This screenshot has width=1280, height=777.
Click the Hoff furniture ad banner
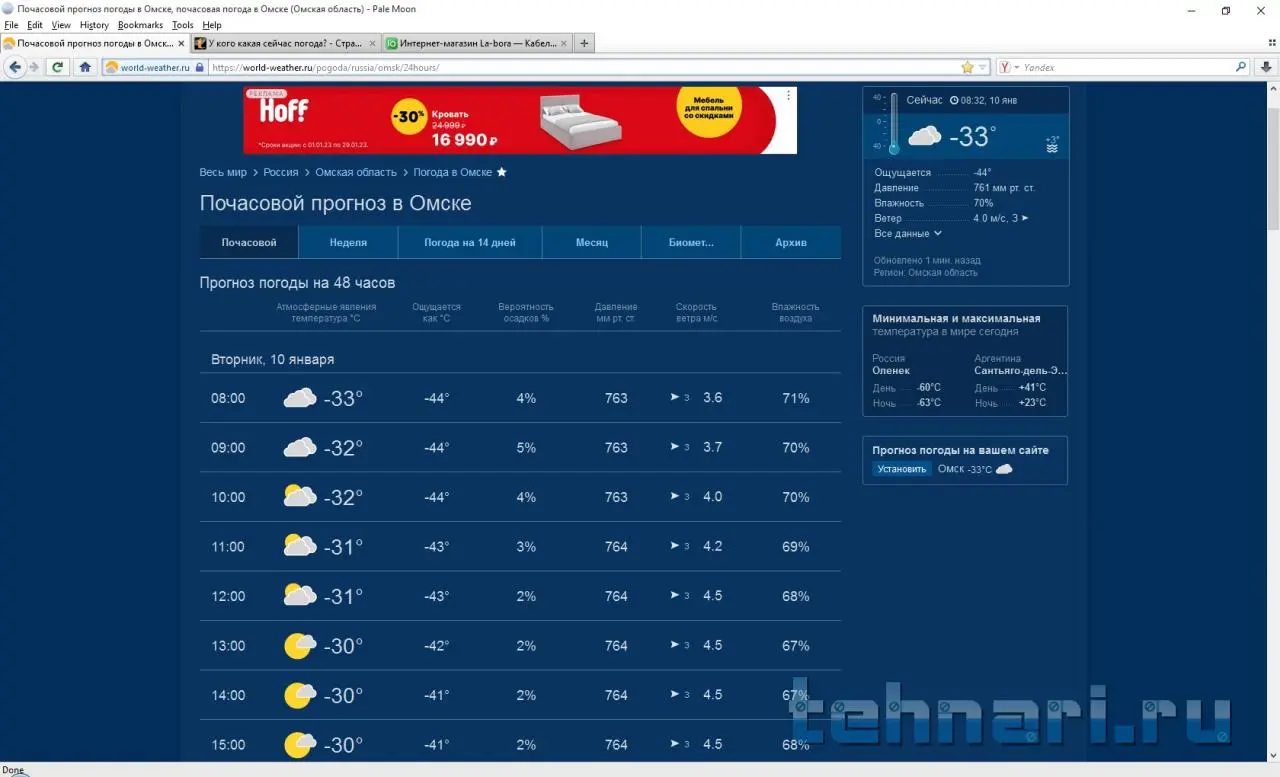pos(520,120)
